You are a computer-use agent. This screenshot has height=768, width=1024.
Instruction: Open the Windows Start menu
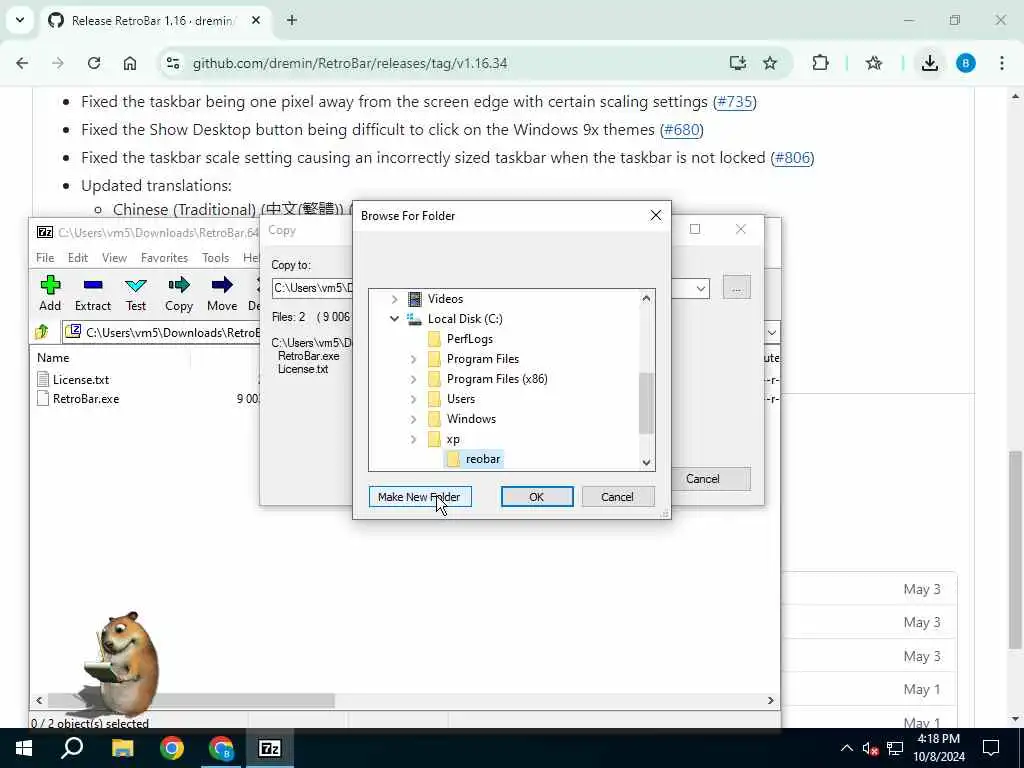24,748
